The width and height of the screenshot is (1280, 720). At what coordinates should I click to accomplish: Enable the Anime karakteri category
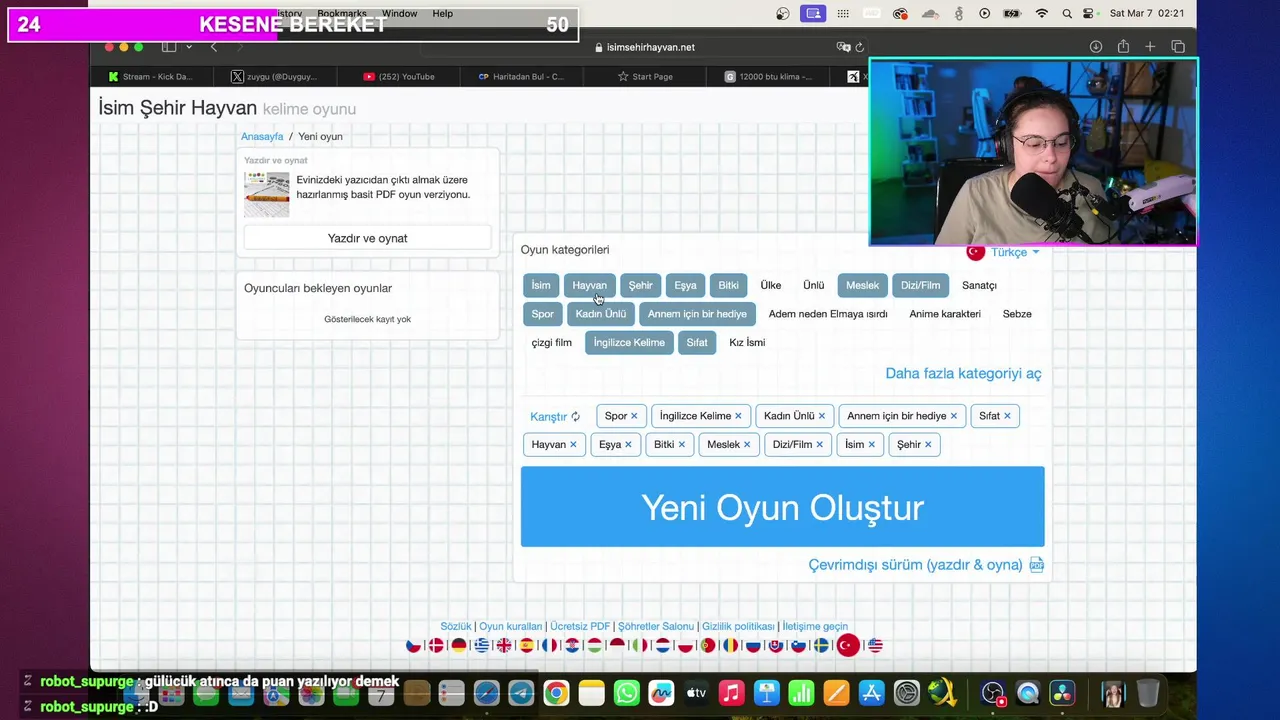point(945,314)
